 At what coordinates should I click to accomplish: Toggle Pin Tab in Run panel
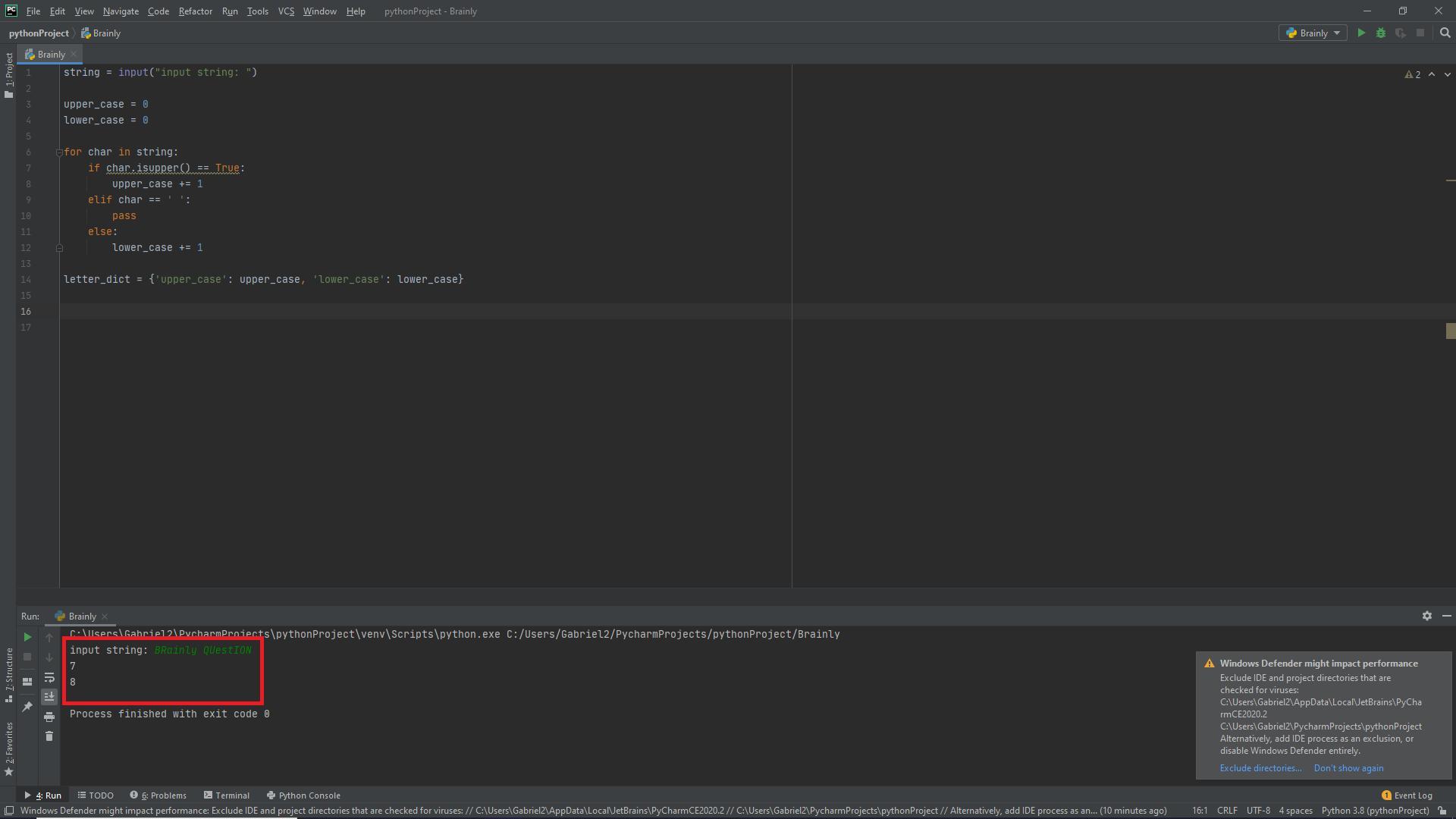coord(27,706)
